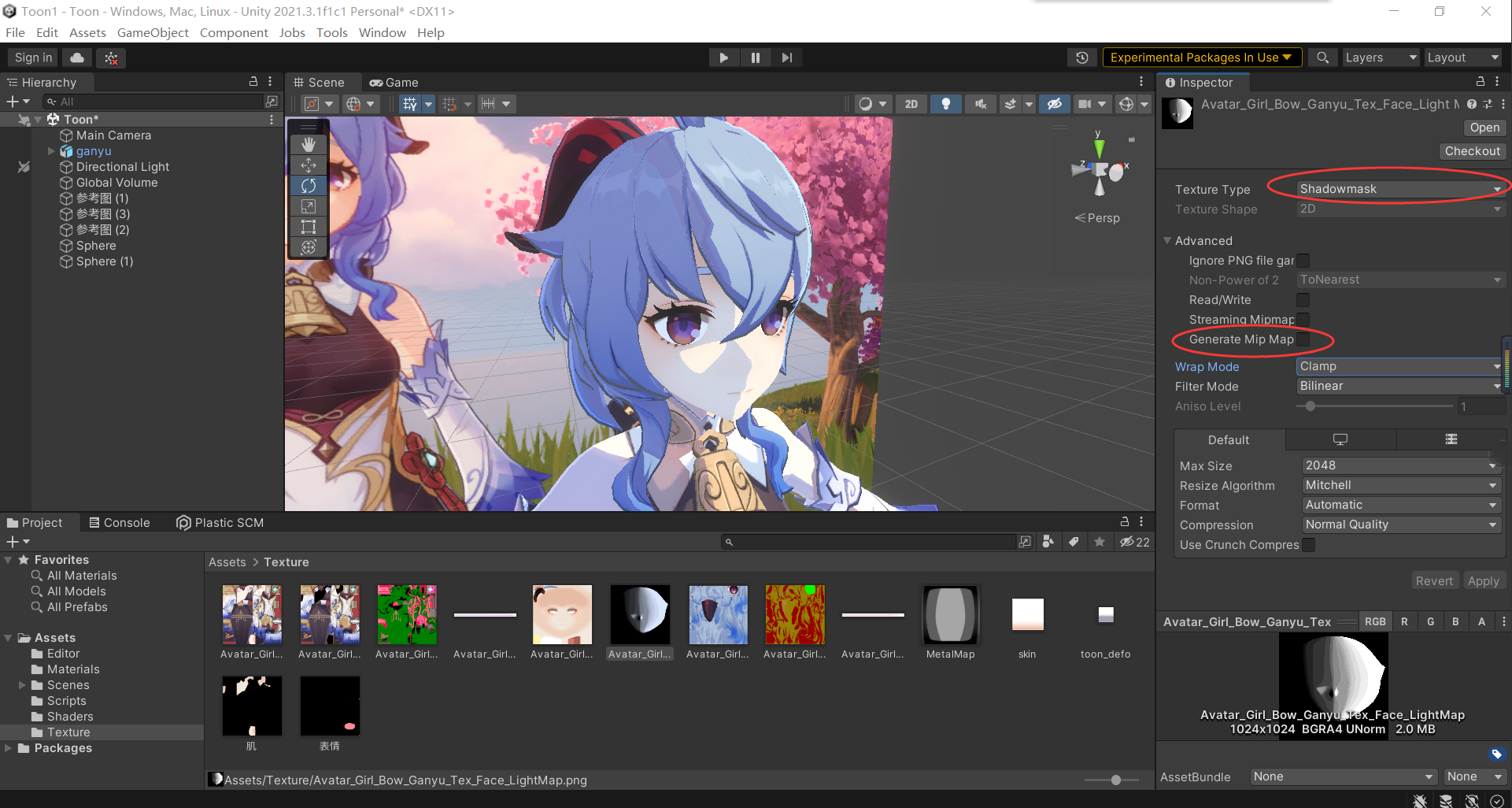Open the cloud services icon
This screenshot has width=1512, height=808.
77,57
